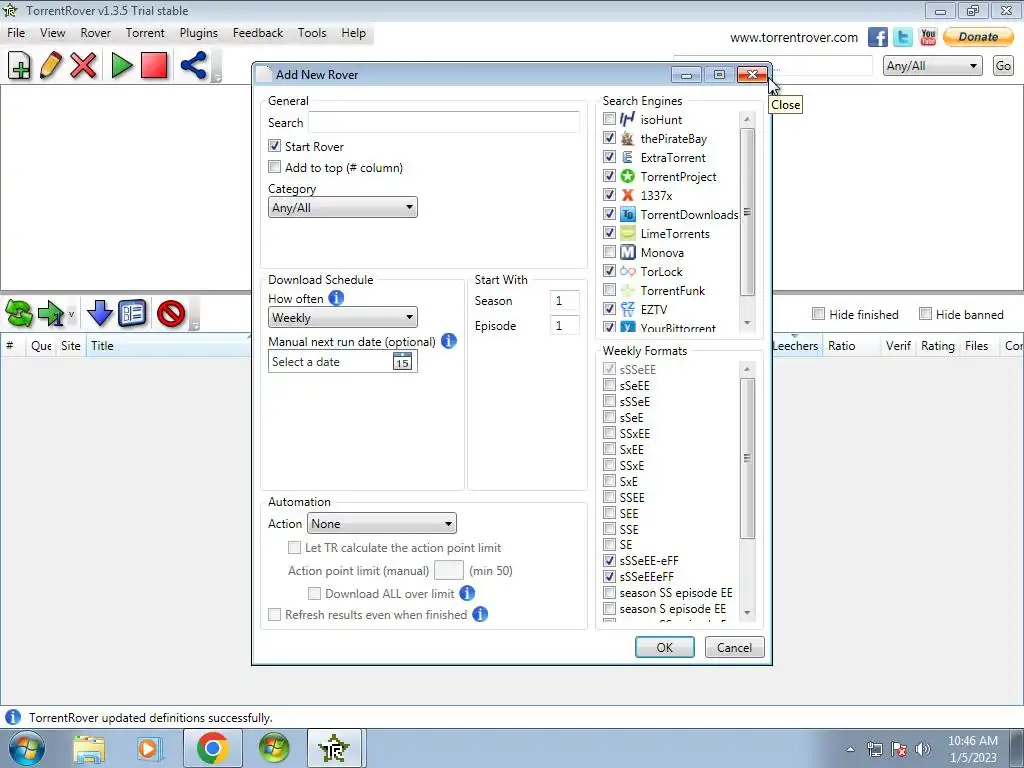Click the blue details list icon
The image size is (1024, 768).
133,314
